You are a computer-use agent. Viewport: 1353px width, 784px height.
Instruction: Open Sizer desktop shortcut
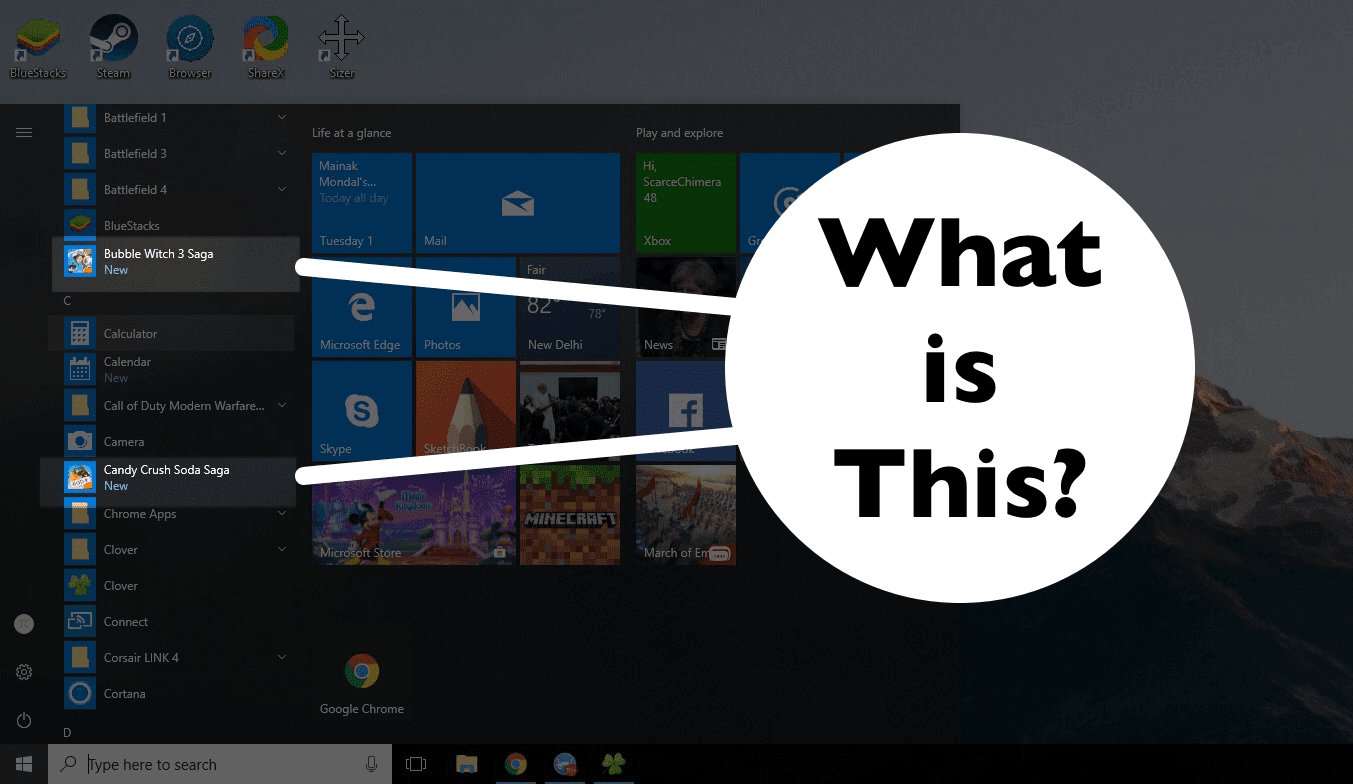pos(342,47)
